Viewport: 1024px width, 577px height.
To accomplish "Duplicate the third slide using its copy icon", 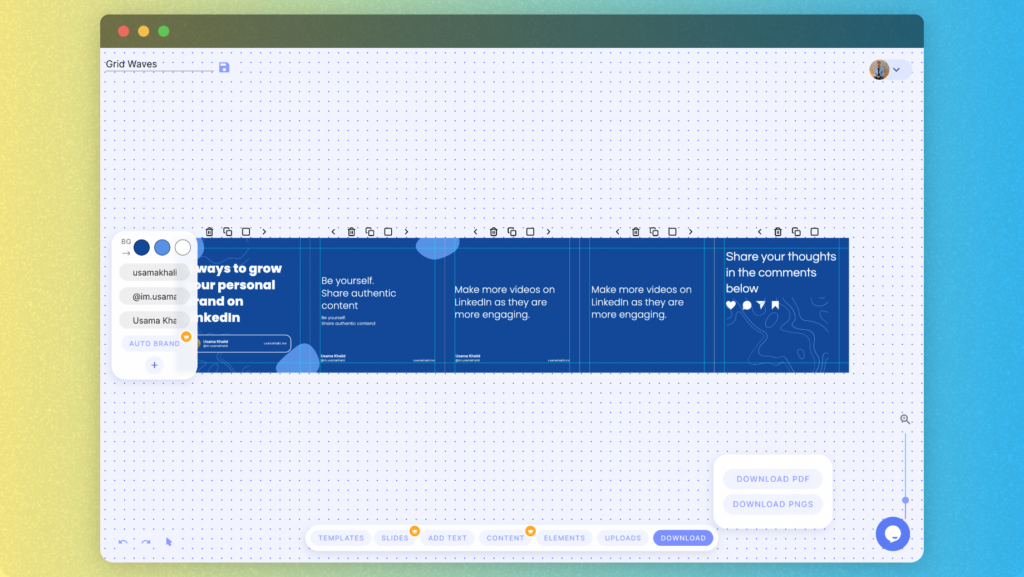I will click(512, 232).
